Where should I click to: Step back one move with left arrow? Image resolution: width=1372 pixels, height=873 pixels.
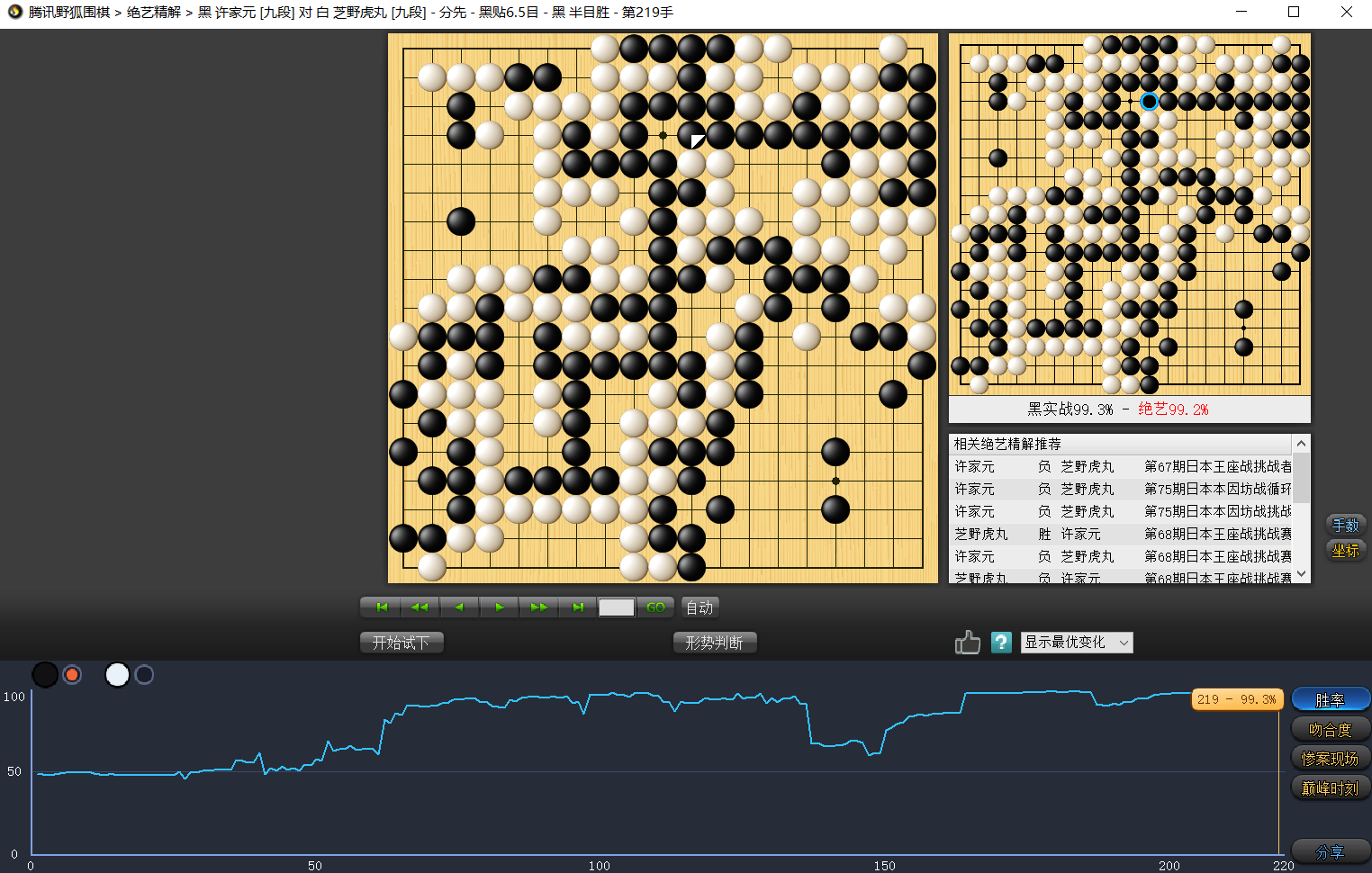tap(459, 607)
